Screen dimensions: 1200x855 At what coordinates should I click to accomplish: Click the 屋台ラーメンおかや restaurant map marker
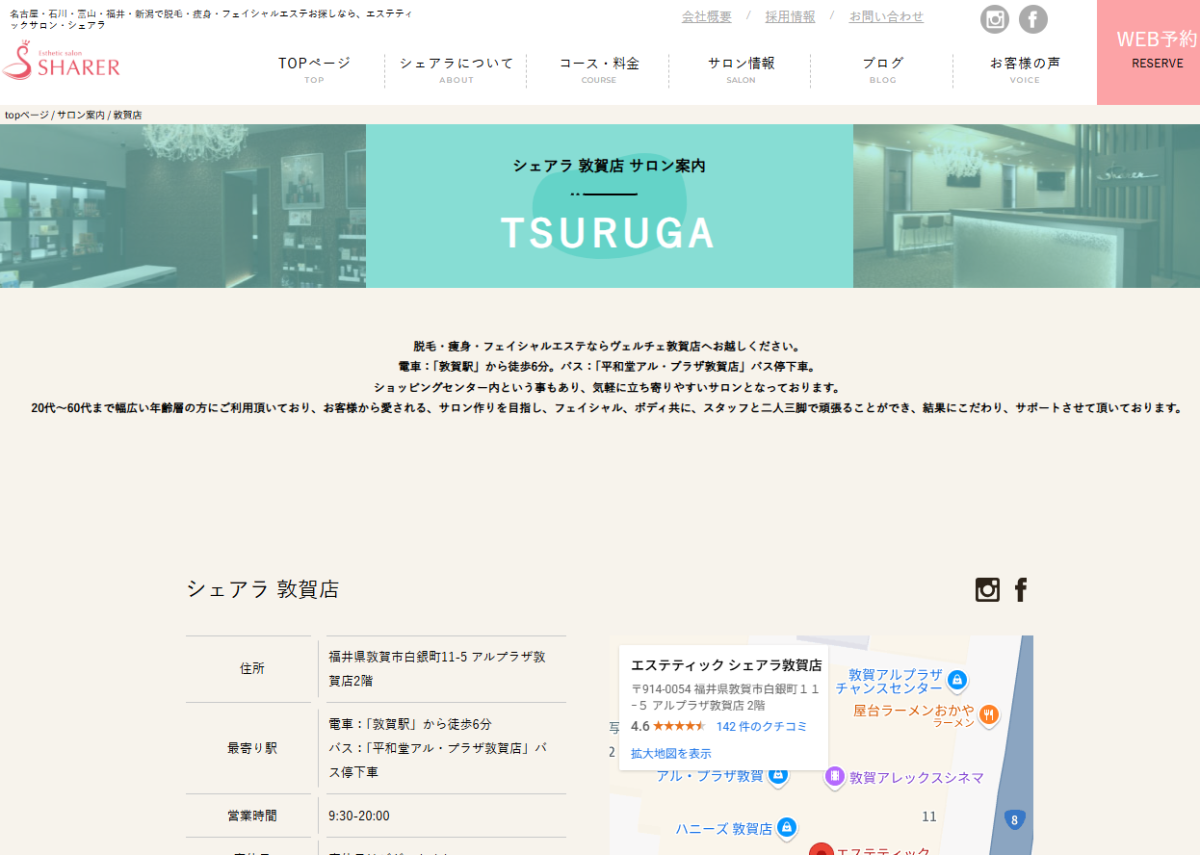coord(989,714)
